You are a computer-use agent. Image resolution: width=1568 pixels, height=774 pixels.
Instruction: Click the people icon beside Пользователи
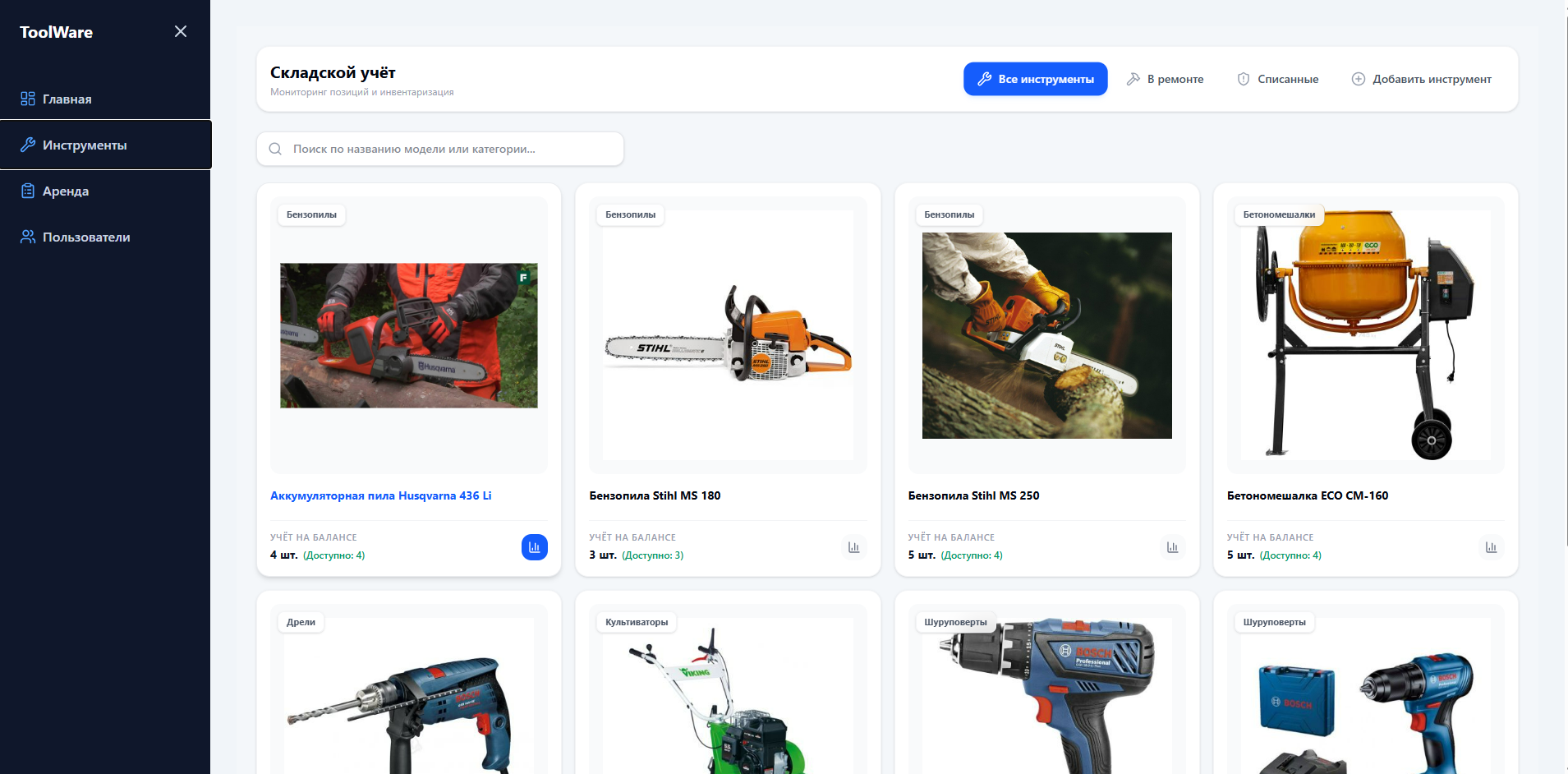[28, 237]
